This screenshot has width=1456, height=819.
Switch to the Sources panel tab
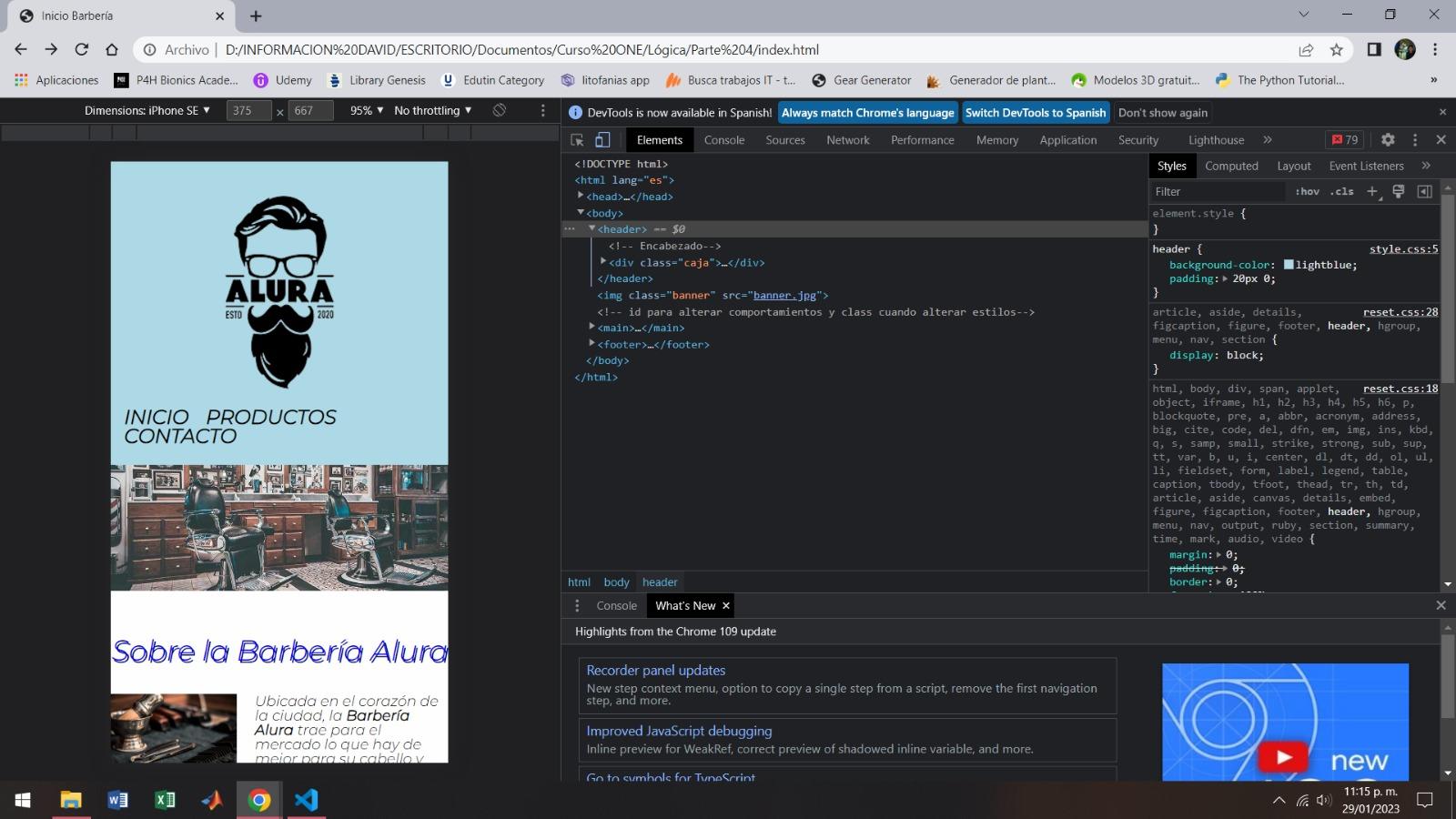click(x=785, y=140)
